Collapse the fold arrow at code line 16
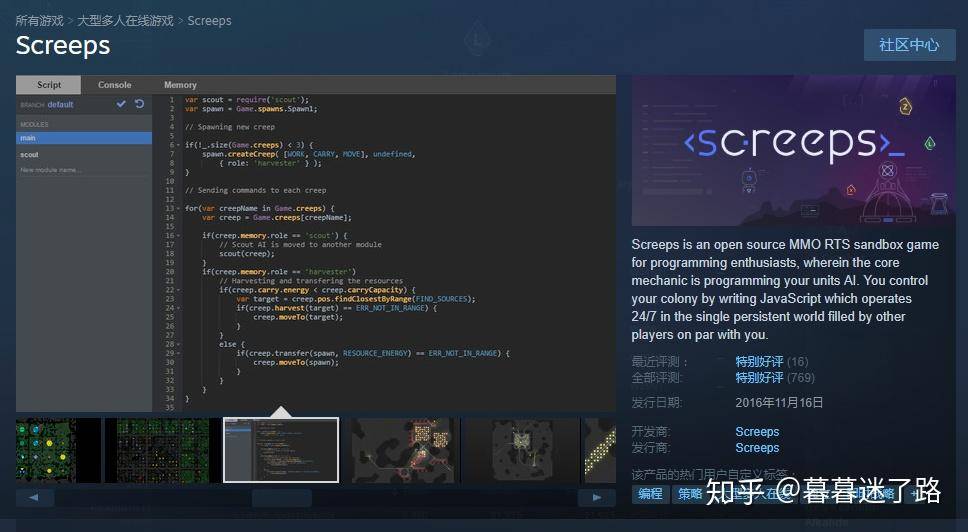The width and height of the screenshot is (968, 532). coord(179,236)
